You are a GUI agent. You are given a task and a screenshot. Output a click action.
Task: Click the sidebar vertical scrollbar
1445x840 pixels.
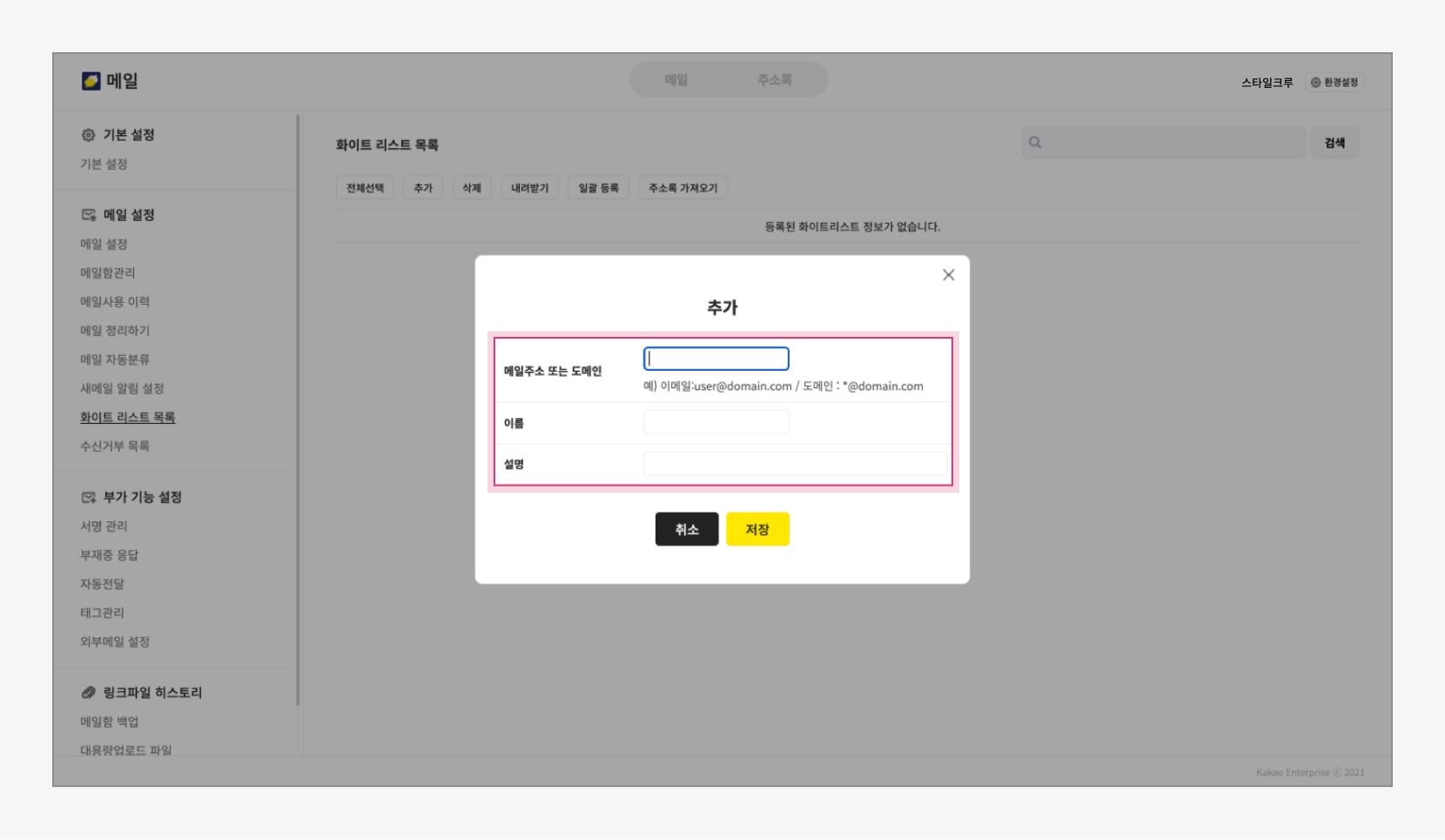298,409
